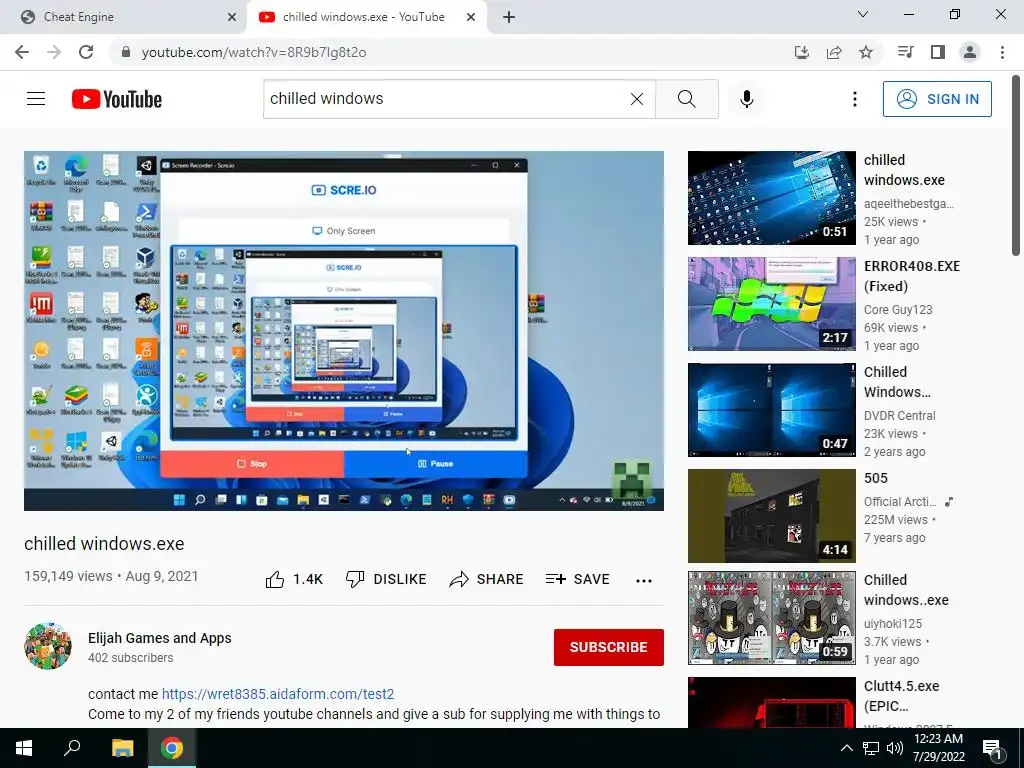Open File Explorer from taskbar
This screenshot has height=768, width=1024.
coord(122,748)
